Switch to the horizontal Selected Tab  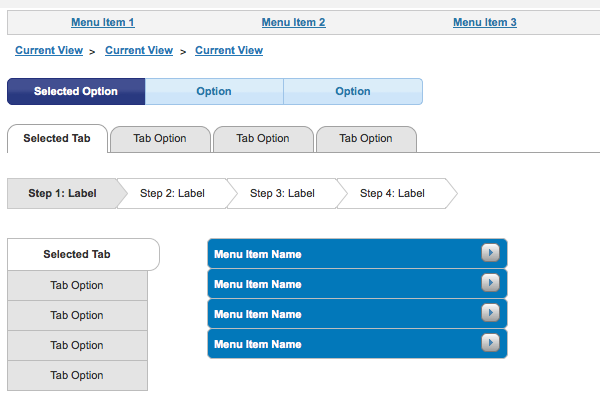click(57, 138)
